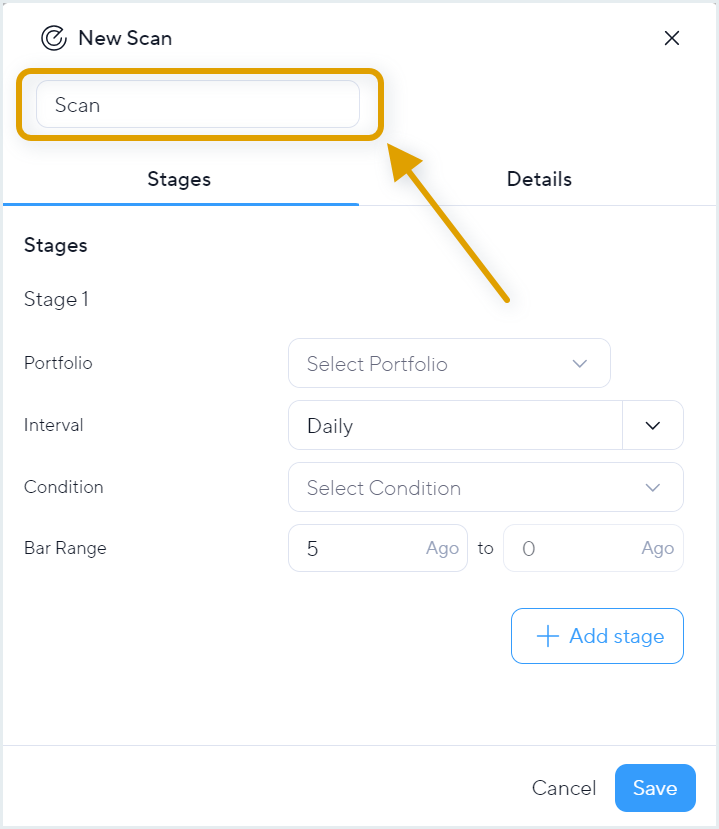This screenshot has height=829, width=719.
Task: Focus the Scan name input field
Action: (198, 104)
